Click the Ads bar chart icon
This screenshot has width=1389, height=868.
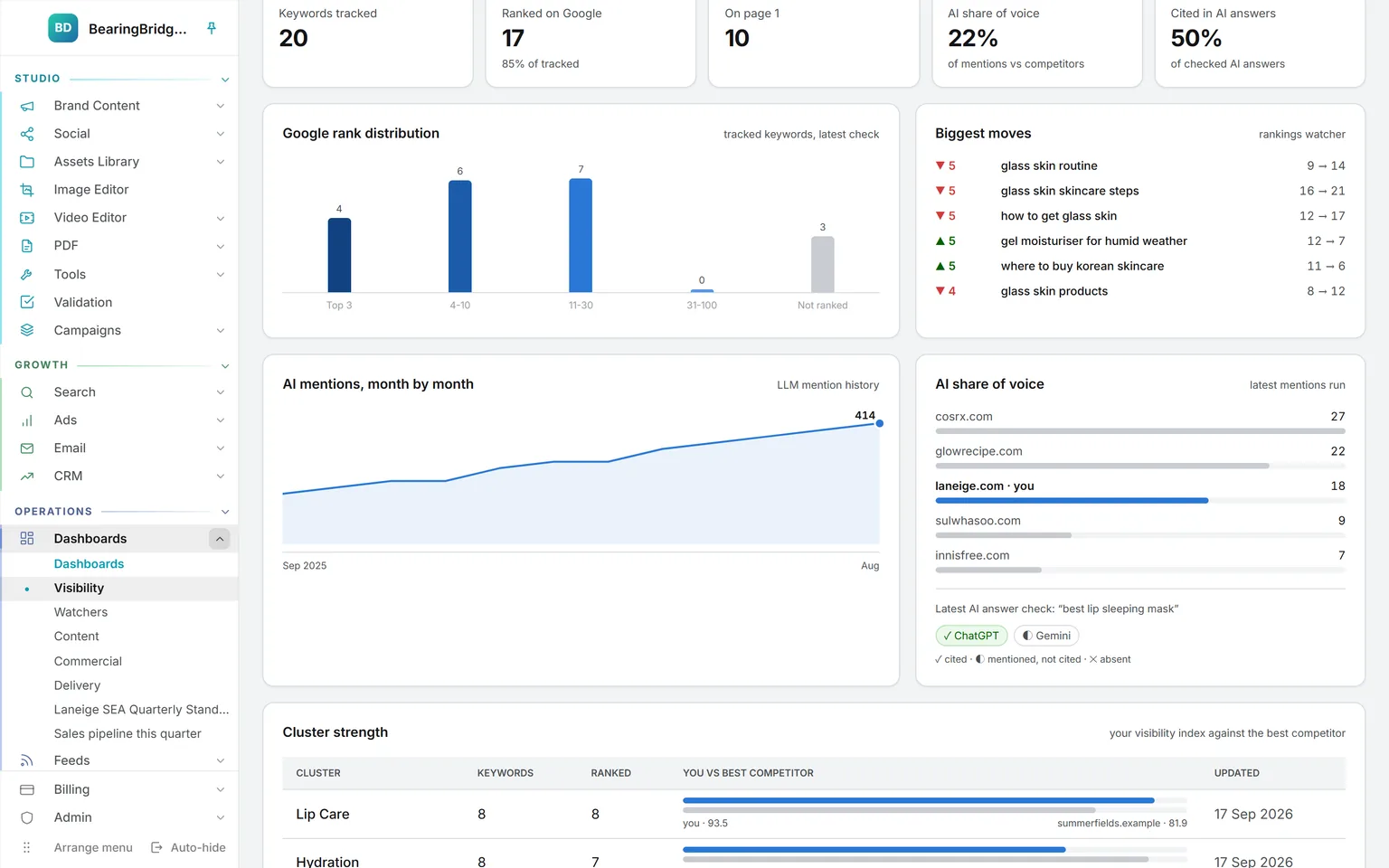click(27, 420)
